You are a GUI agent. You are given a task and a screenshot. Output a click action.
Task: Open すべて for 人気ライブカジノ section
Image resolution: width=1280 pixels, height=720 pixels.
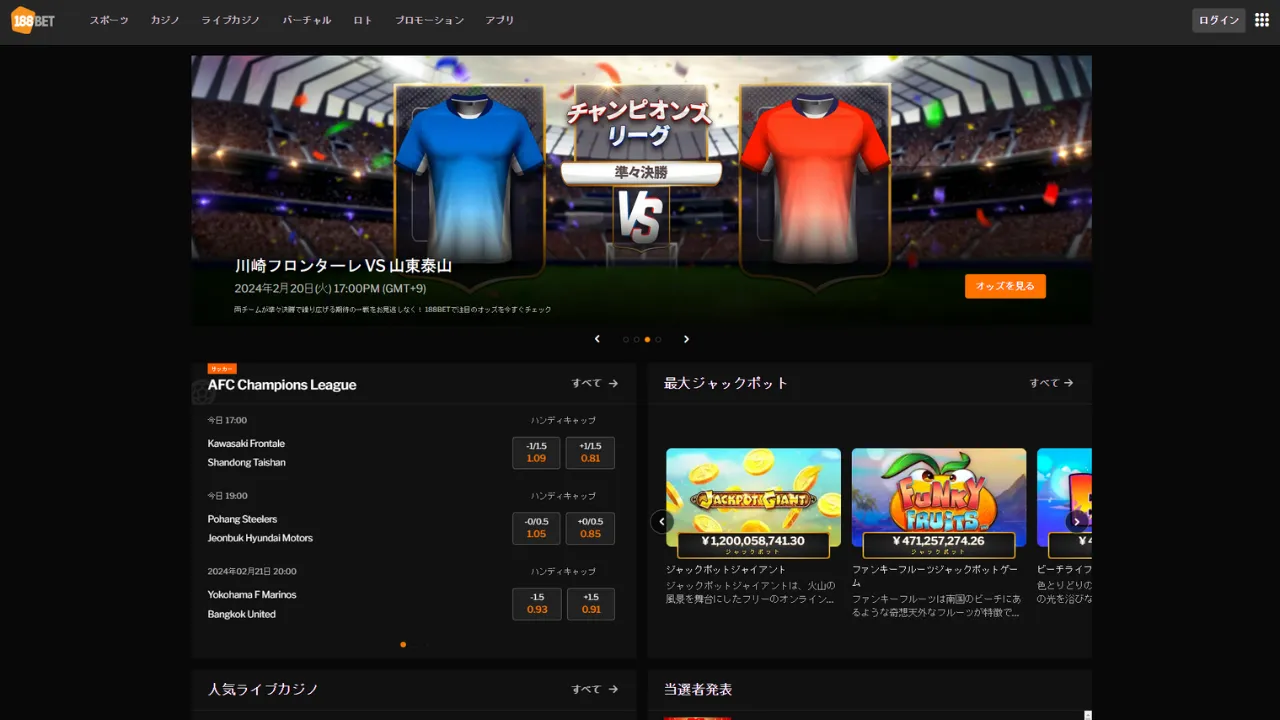[x=595, y=689]
